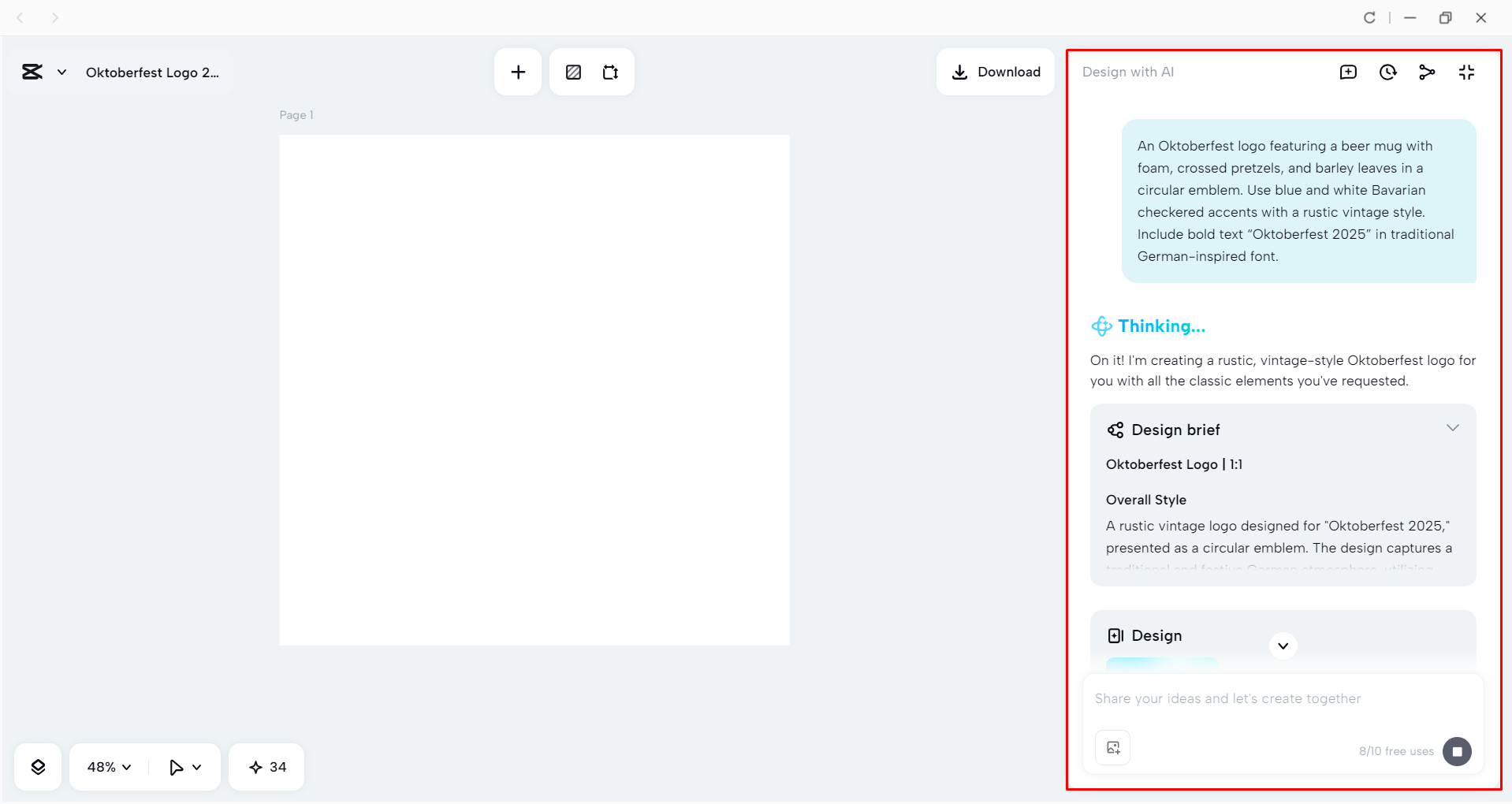Image resolution: width=1512 pixels, height=804 pixels.
Task: Open the canvas resize tool
Action: [610, 73]
